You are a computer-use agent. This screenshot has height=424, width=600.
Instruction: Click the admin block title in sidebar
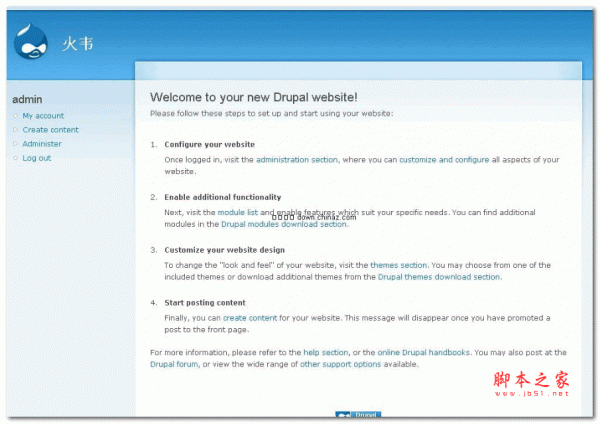point(27,99)
